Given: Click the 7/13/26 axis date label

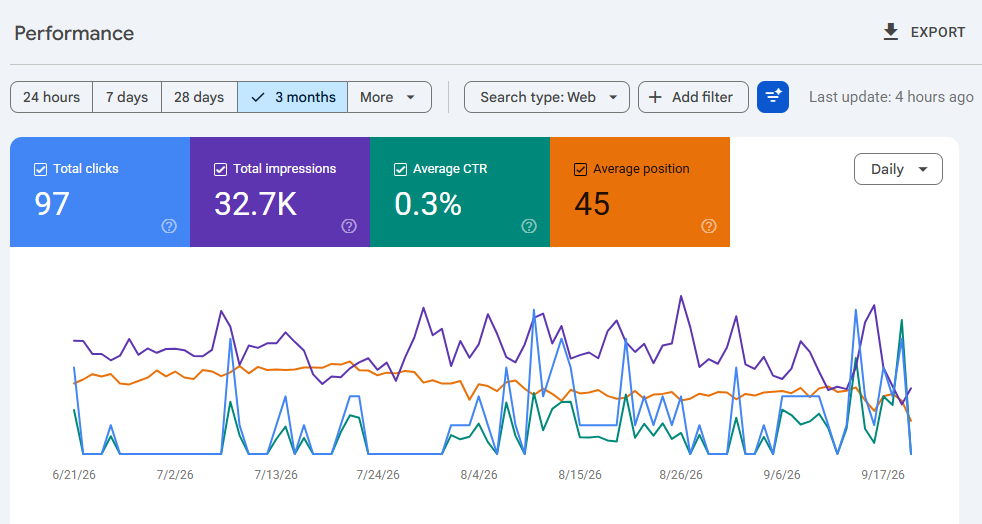Looking at the screenshot, I should pyautogui.click(x=276, y=475).
